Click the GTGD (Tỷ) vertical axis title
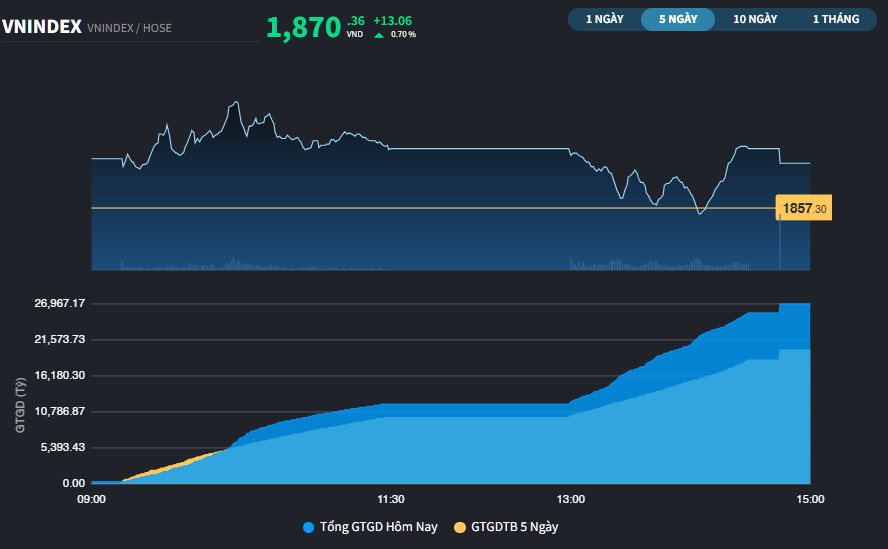Image resolution: width=888 pixels, height=549 pixels. [x=19, y=405]
